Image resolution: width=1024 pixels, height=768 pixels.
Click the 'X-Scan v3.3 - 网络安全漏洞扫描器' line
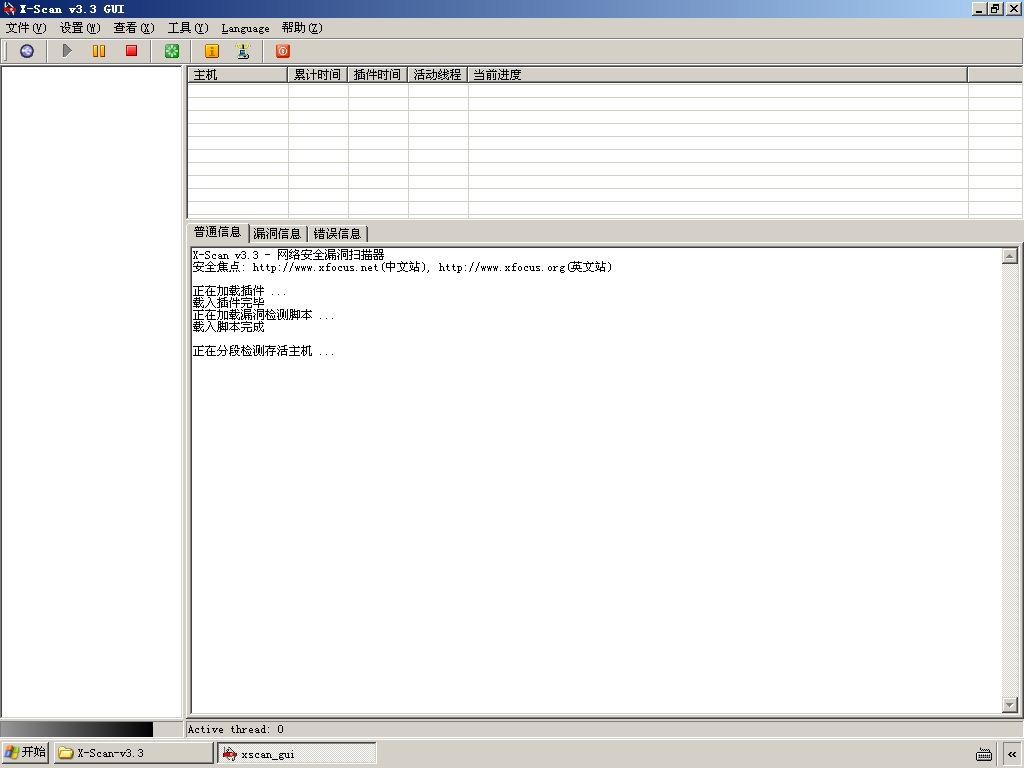point(289,255)
